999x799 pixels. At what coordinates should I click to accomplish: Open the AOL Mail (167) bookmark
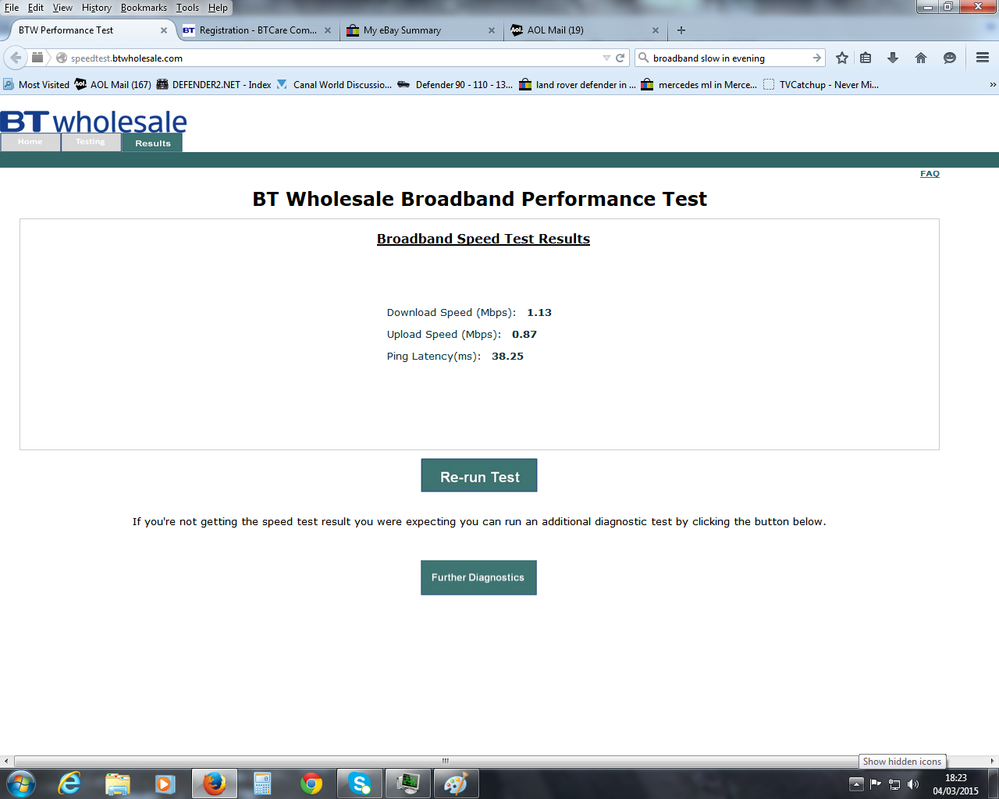tap(113, 85)
